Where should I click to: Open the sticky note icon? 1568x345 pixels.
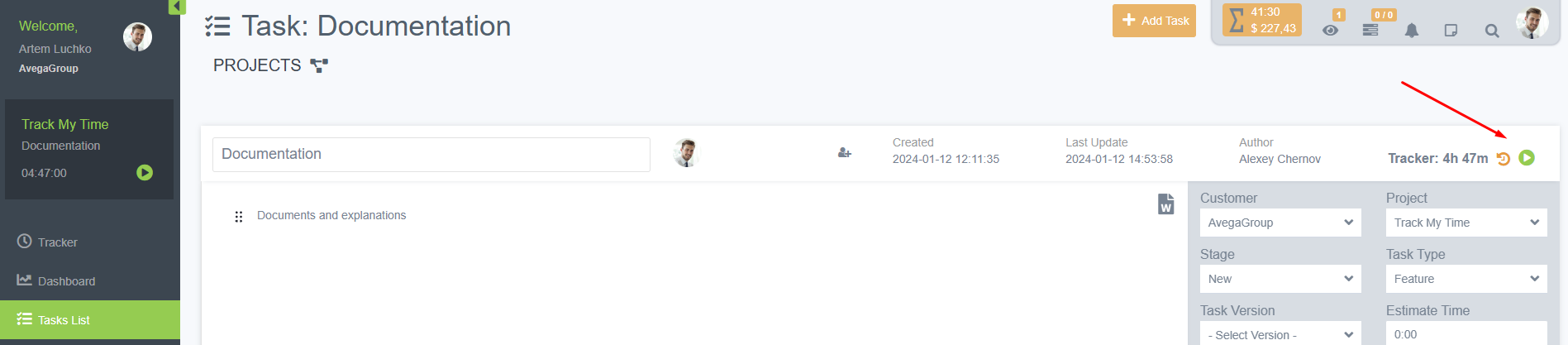coord(1451,31)
